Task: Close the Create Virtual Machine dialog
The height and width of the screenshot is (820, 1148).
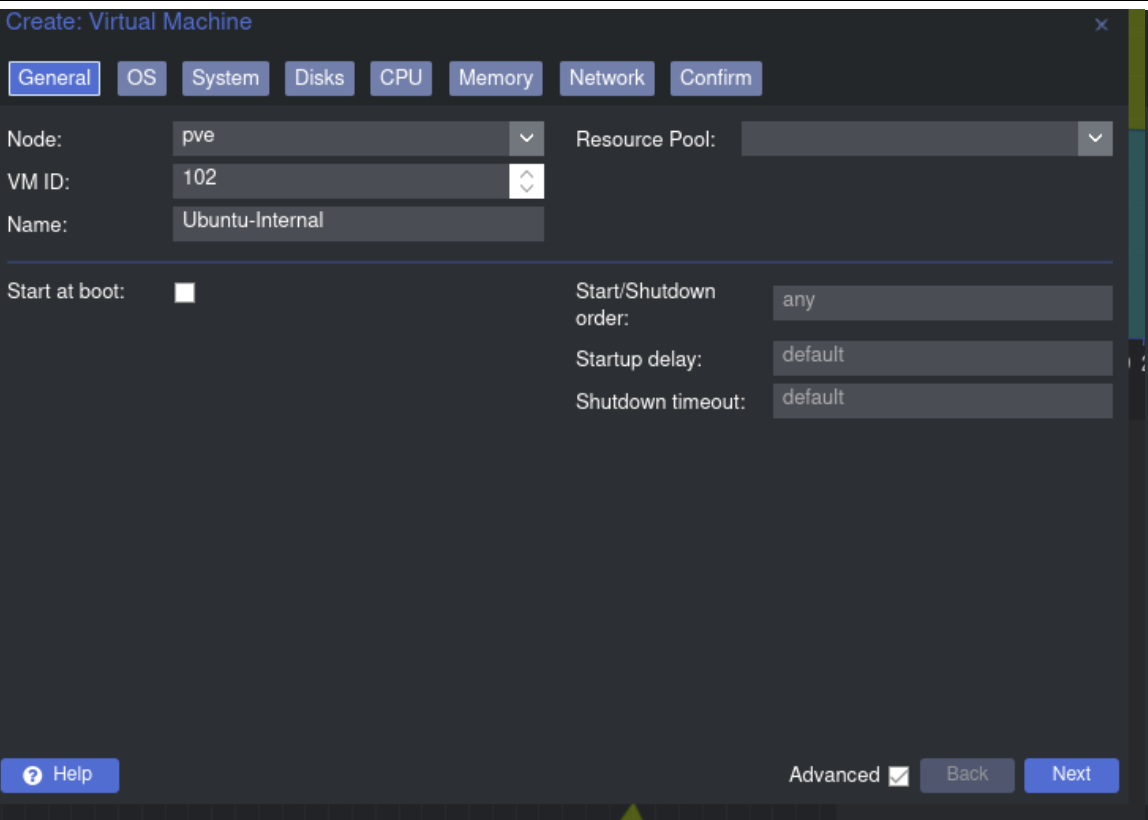Action: [1101, 25]
